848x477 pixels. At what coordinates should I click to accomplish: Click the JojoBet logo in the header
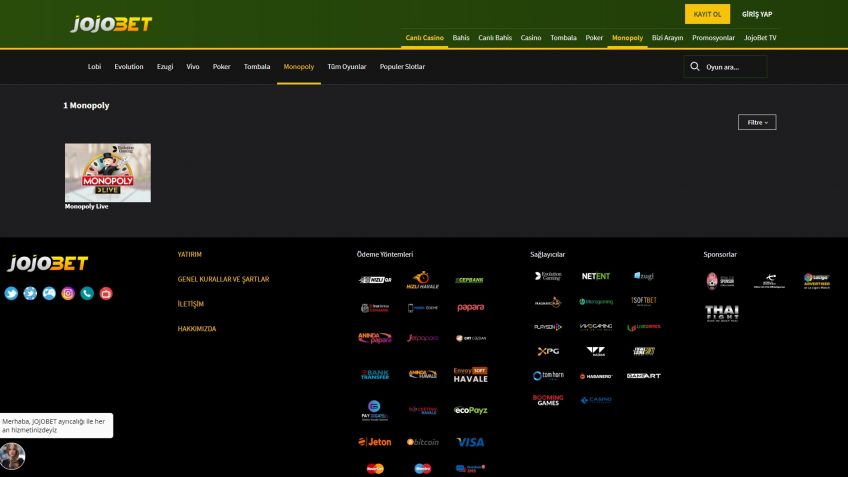(x=111, y=23)
